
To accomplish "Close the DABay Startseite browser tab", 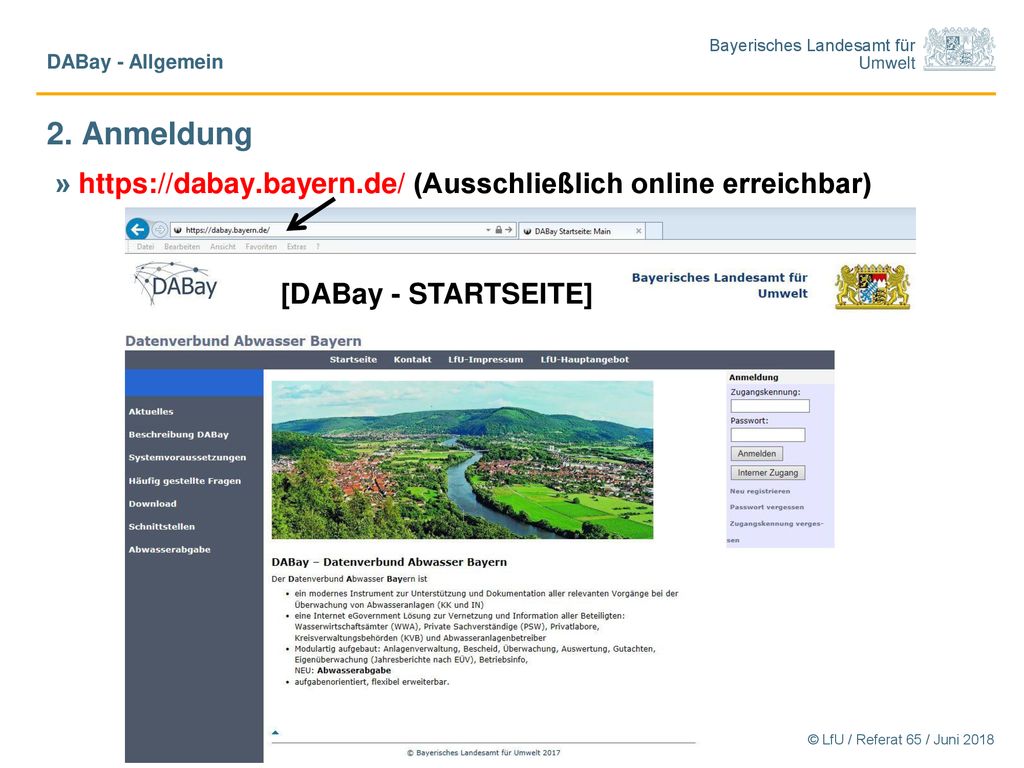I will click(639, 231).
